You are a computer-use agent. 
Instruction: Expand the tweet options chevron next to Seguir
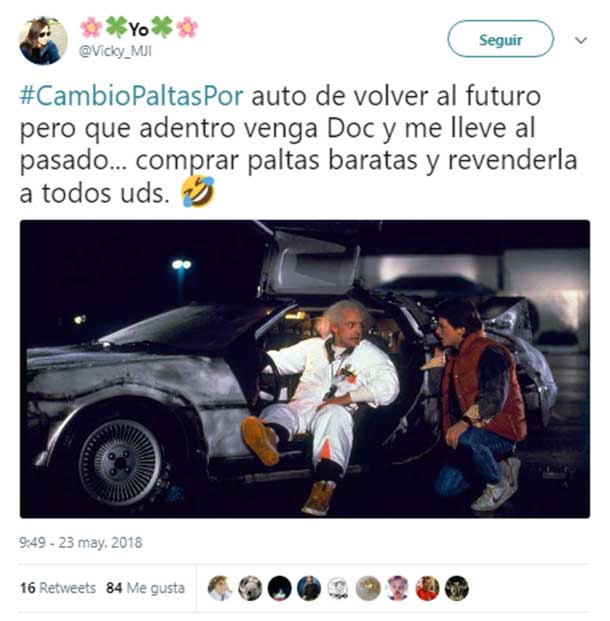(581, 40)
